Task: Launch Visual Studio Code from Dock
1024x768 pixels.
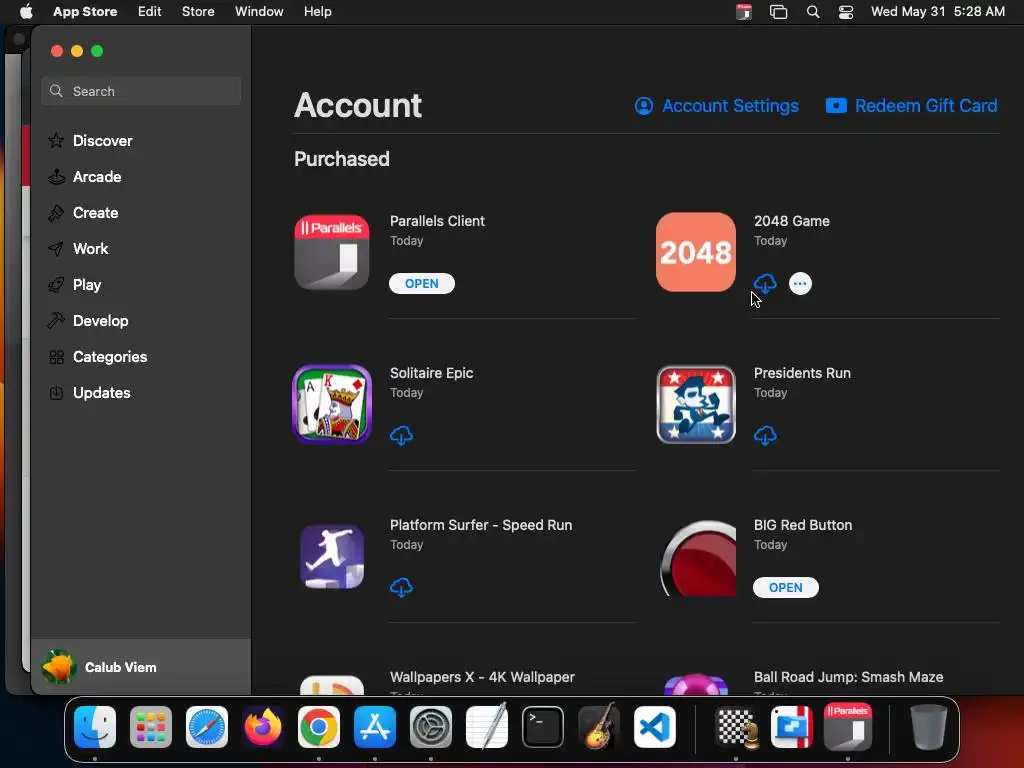Action: (655, 727)
